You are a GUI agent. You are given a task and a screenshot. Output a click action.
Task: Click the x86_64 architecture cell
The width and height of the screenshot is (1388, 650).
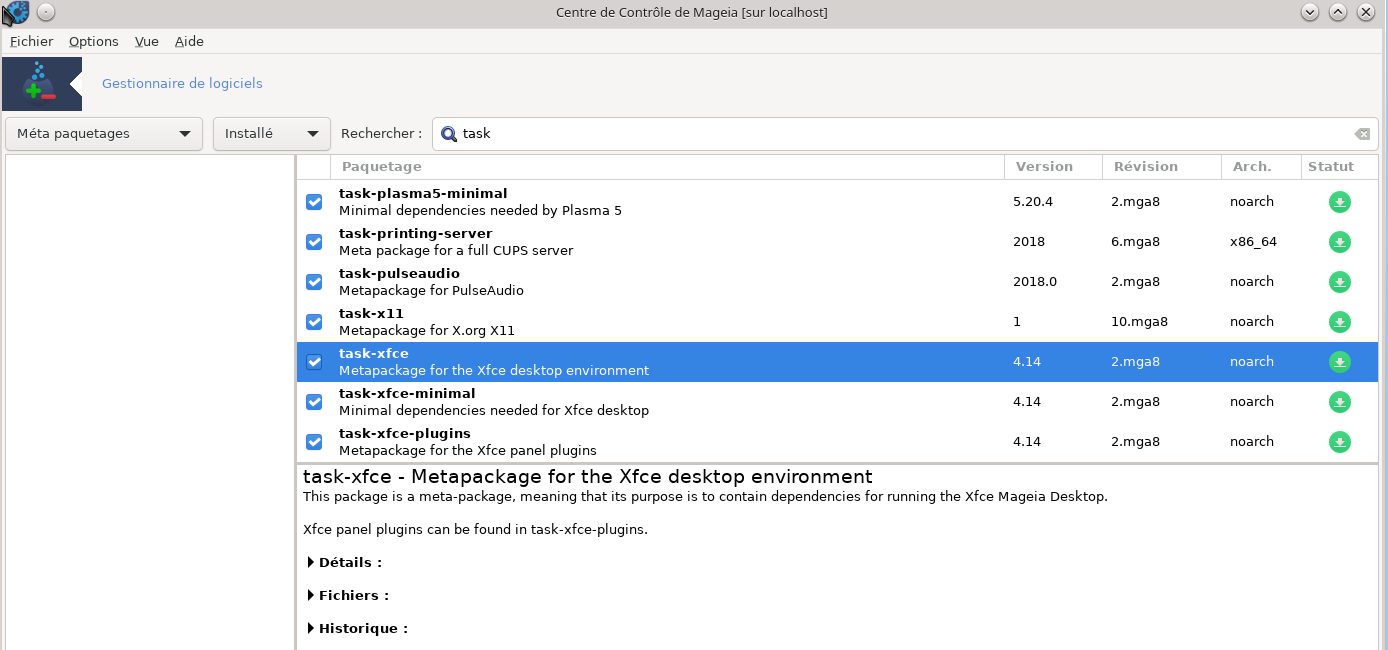(1253, 242)
